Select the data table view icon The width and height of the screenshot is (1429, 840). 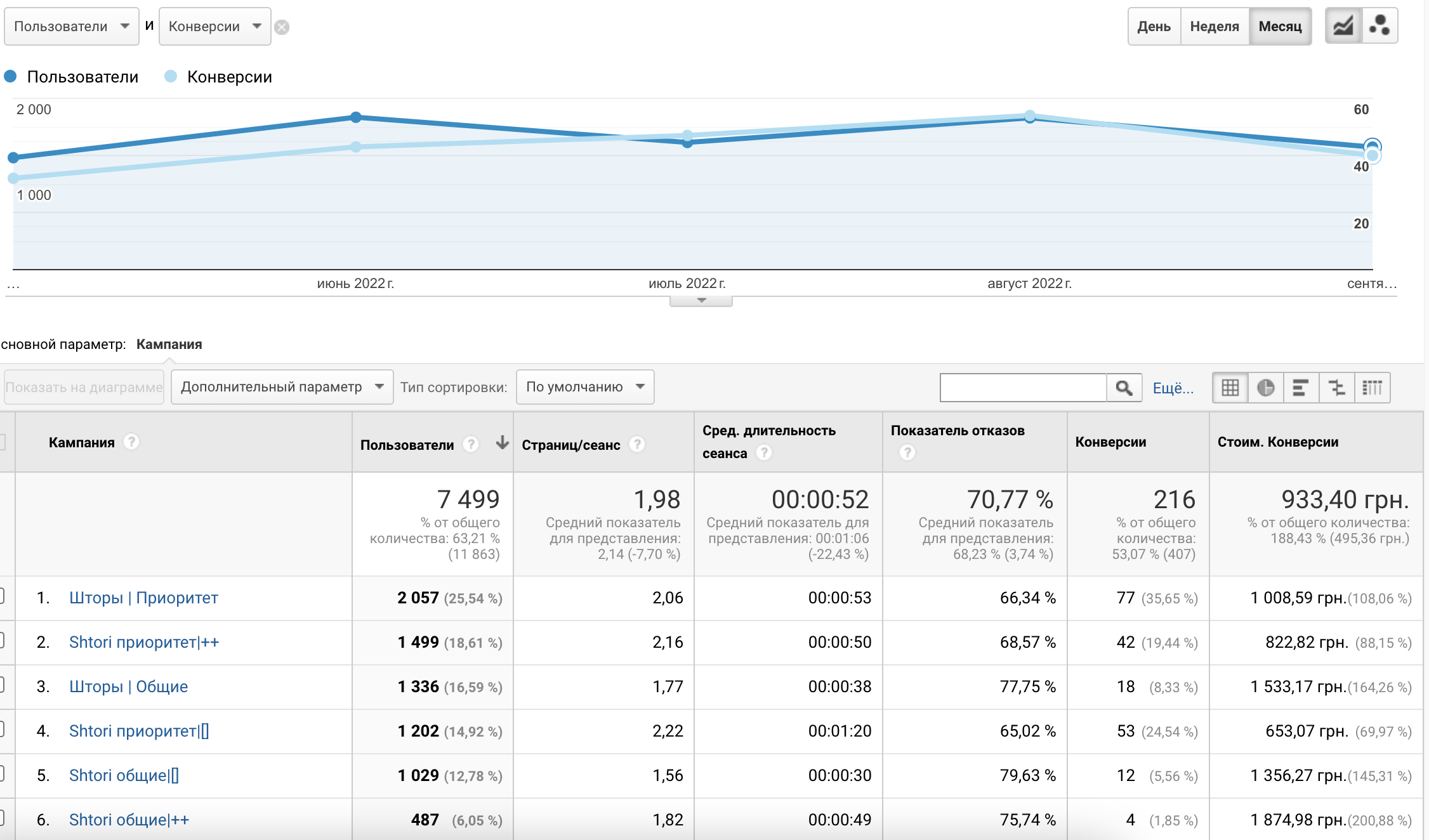click(x=1230, y=388)
